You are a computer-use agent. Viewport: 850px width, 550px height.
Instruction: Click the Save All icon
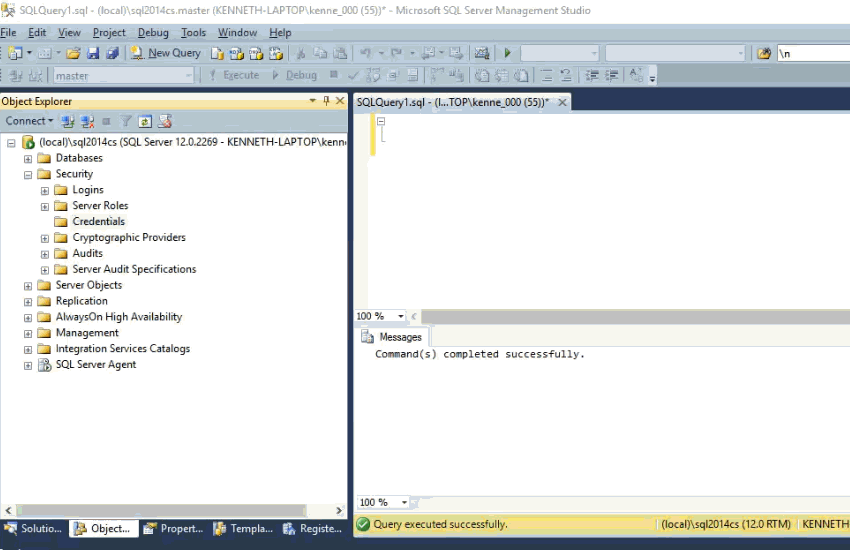click(112, 53)
